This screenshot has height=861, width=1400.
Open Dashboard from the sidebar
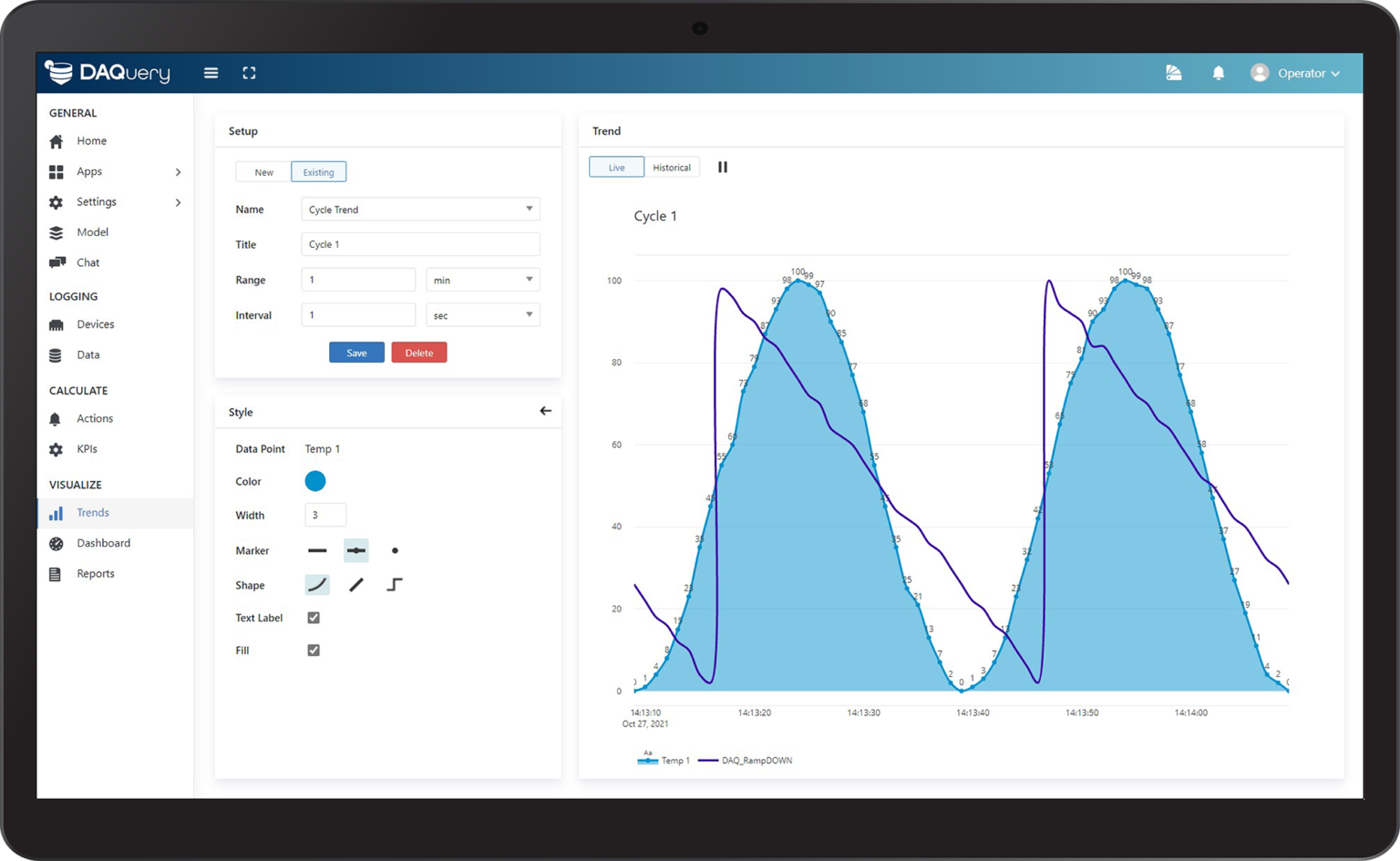pyautogui.click(x=103, y=543)
